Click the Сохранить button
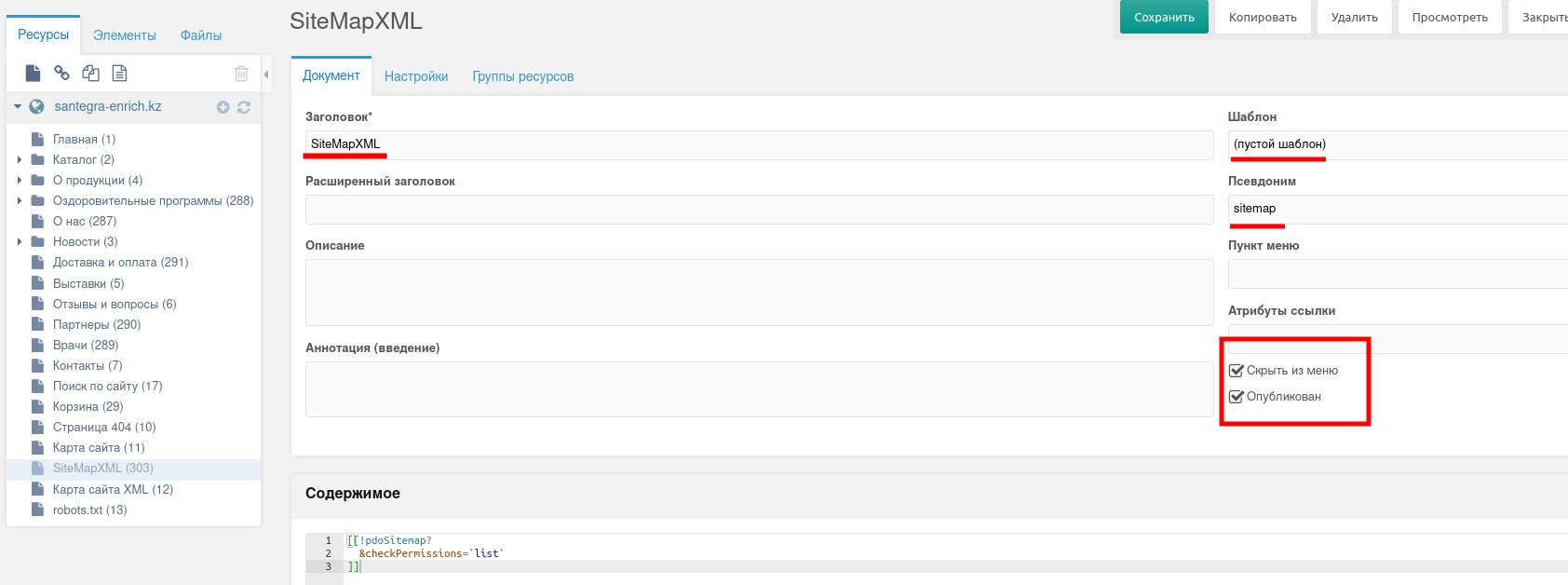The height and width of the screenshot is (585, 1568). (x=1164, y=17)
